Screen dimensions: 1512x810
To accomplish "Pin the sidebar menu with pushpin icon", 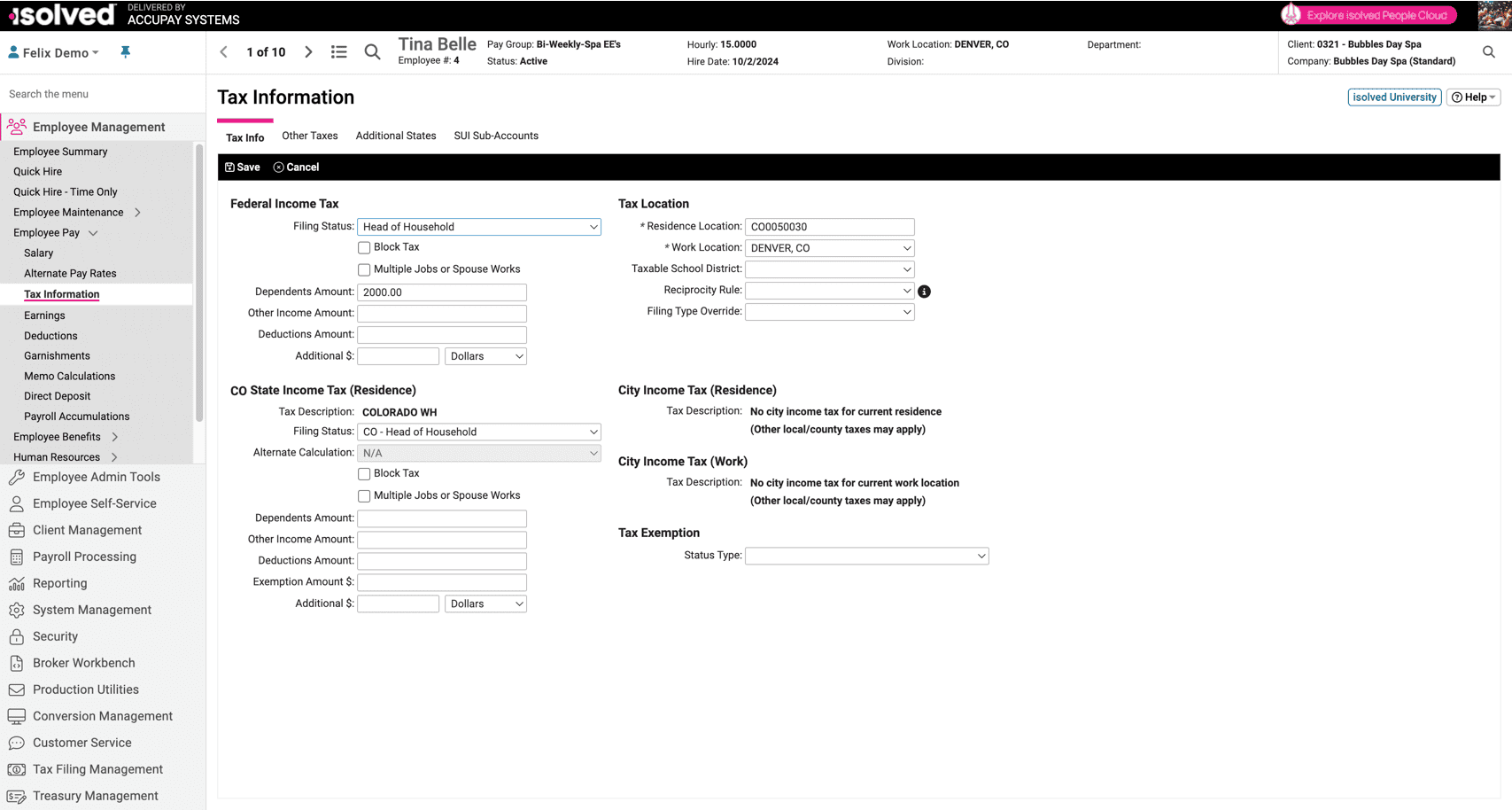I will coord(125,52).
